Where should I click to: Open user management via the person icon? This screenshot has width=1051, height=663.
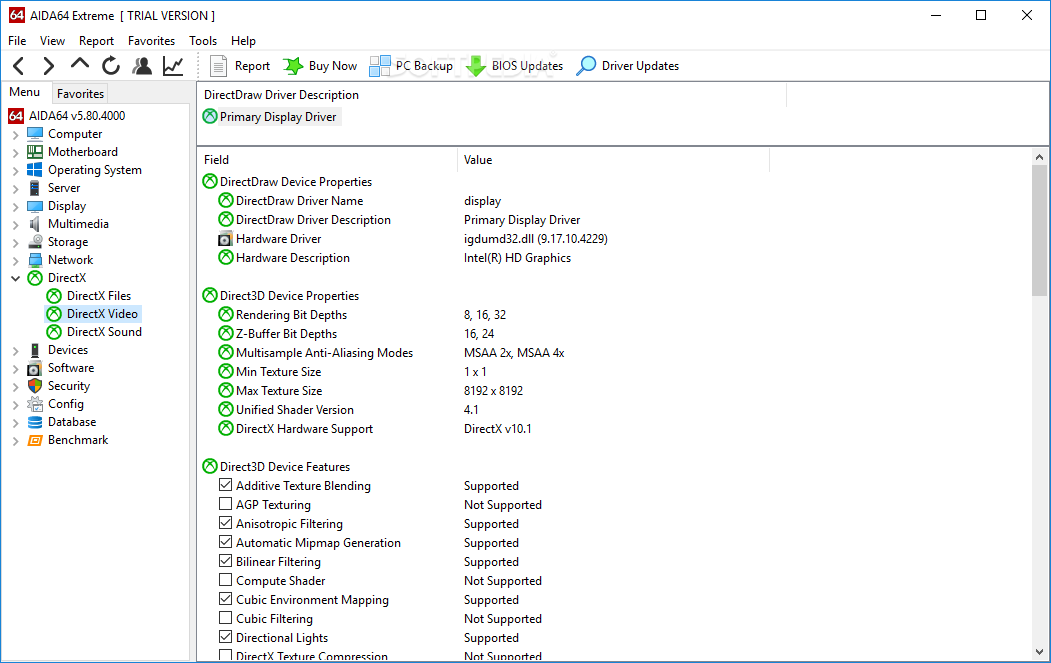pos(141,66)
